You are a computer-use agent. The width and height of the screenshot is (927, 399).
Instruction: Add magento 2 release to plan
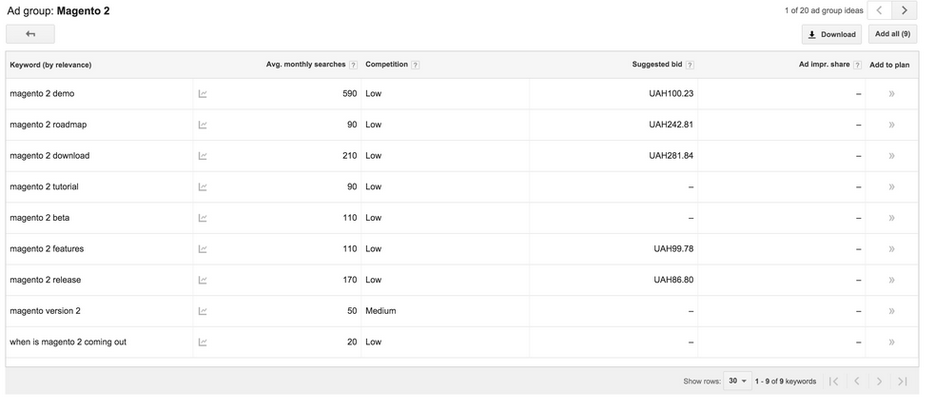click(x=892, y=280)
